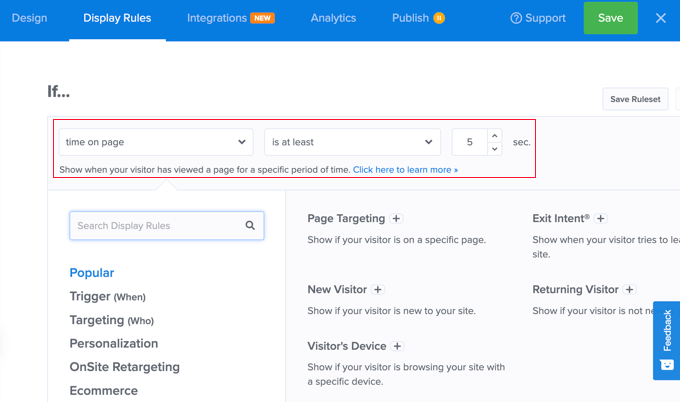Close the campaign builder with X
Viewport: 680px width, 402px height.
pyautogui.click(x=660, y=18)
